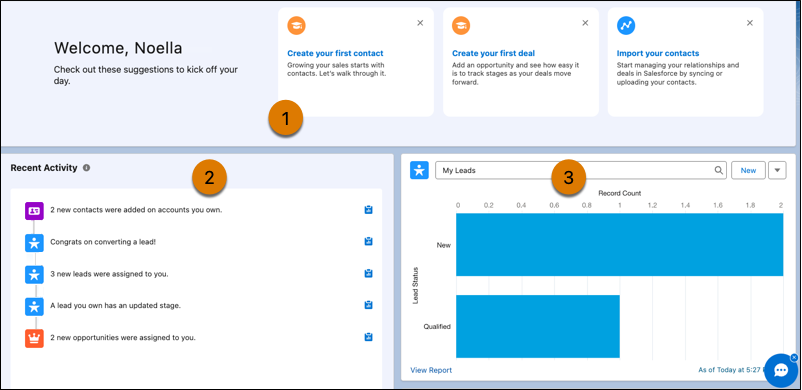Click the Recent Activity heading
The width and height of the screenshot is (802, 390).
point(44,167)
